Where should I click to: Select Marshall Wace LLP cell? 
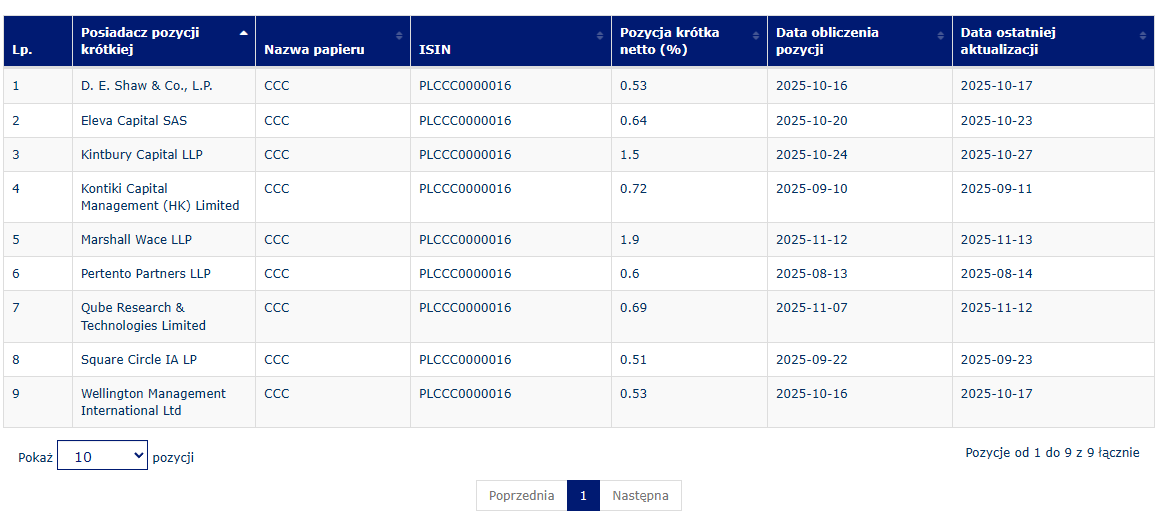pos(164,240)
